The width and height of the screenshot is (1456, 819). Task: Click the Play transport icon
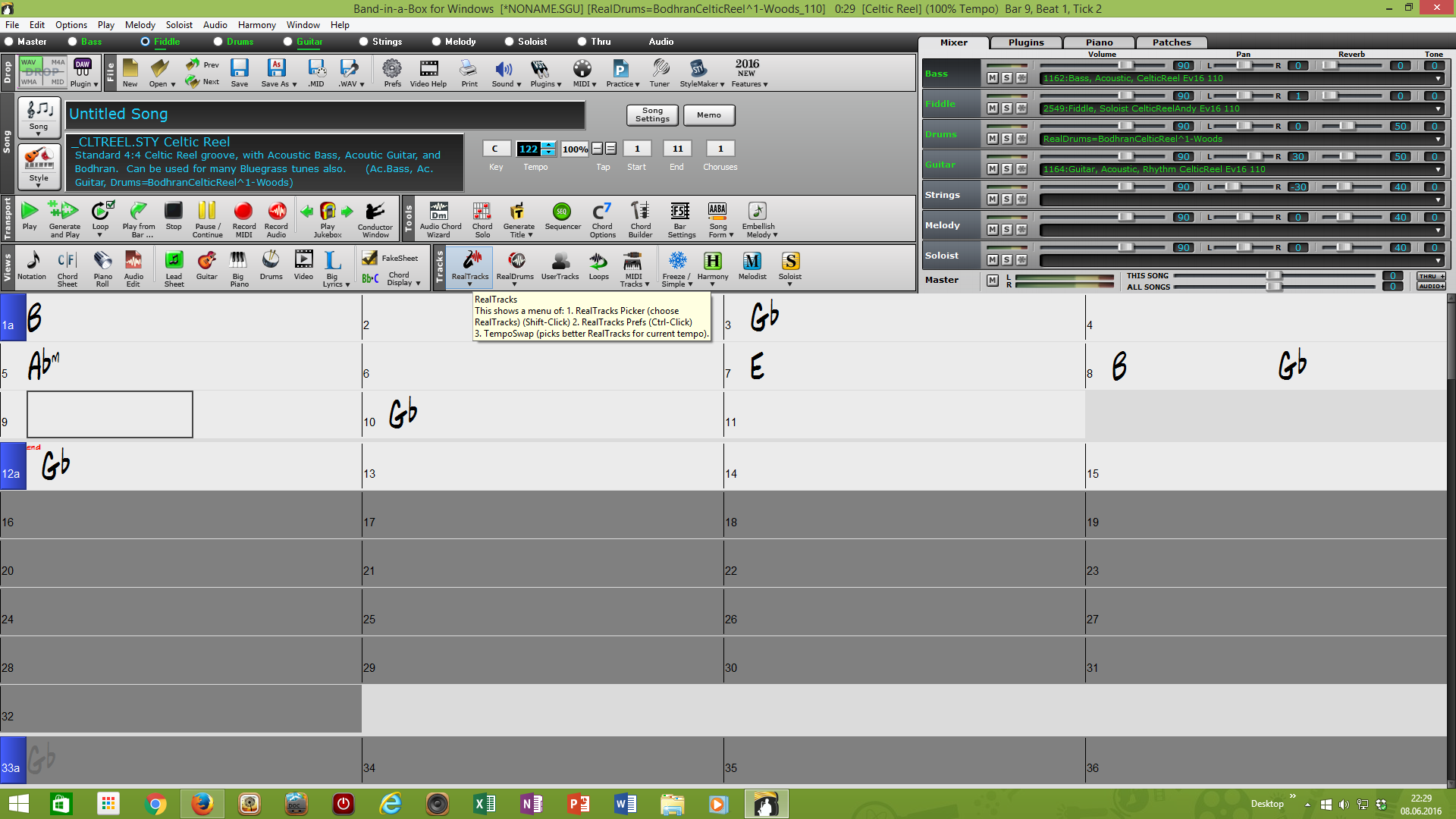[30, 216]
